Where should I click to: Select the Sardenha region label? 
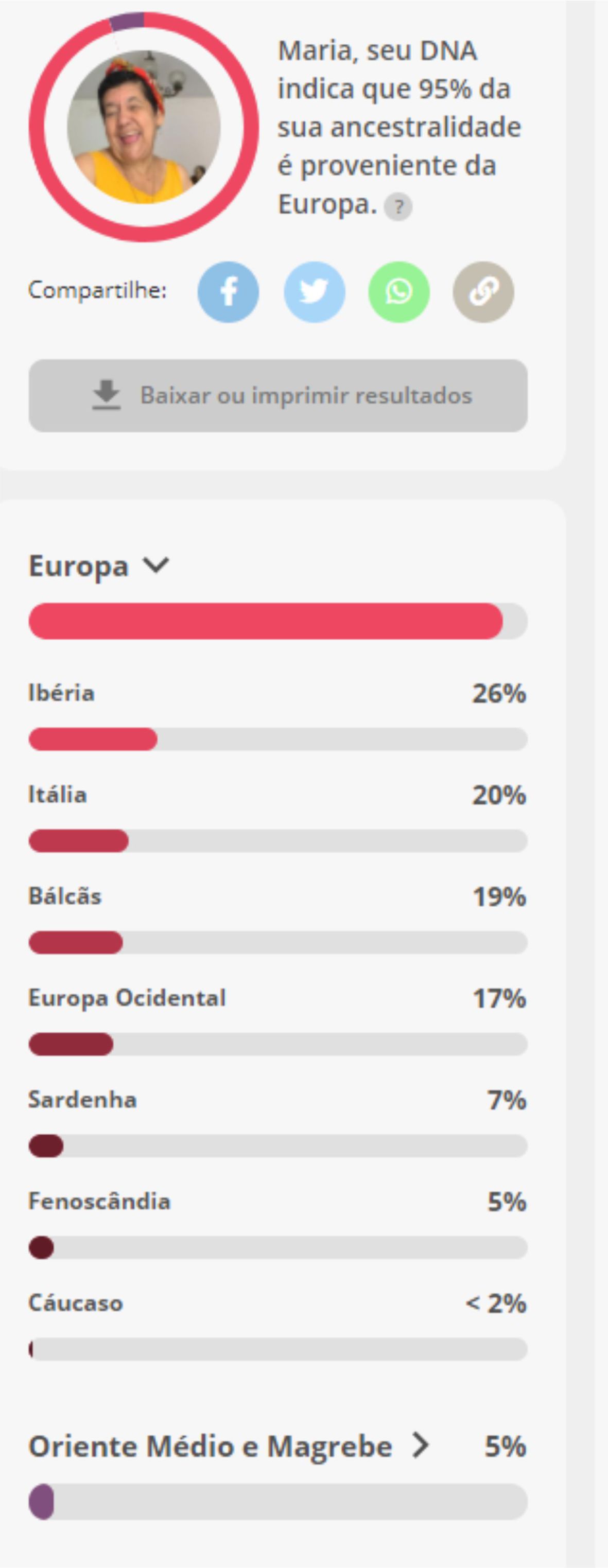pyautogui.click(x=83, y=1099)
